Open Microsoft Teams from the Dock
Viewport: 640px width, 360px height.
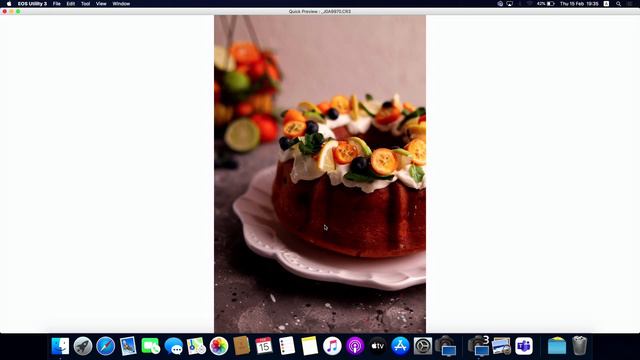524,346
